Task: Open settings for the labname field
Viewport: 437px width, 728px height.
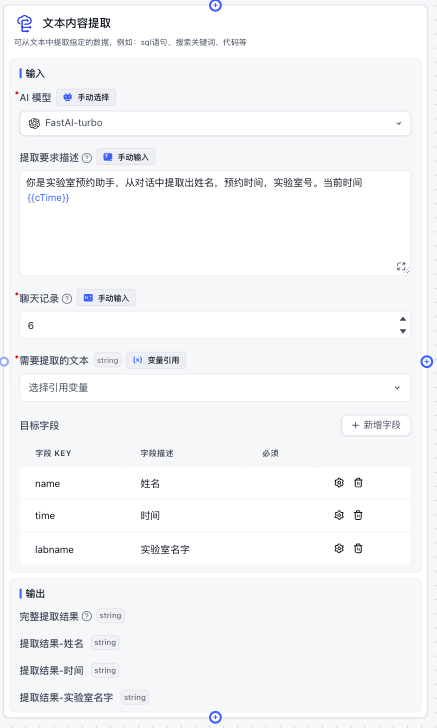Action: [x=339, y=548]
